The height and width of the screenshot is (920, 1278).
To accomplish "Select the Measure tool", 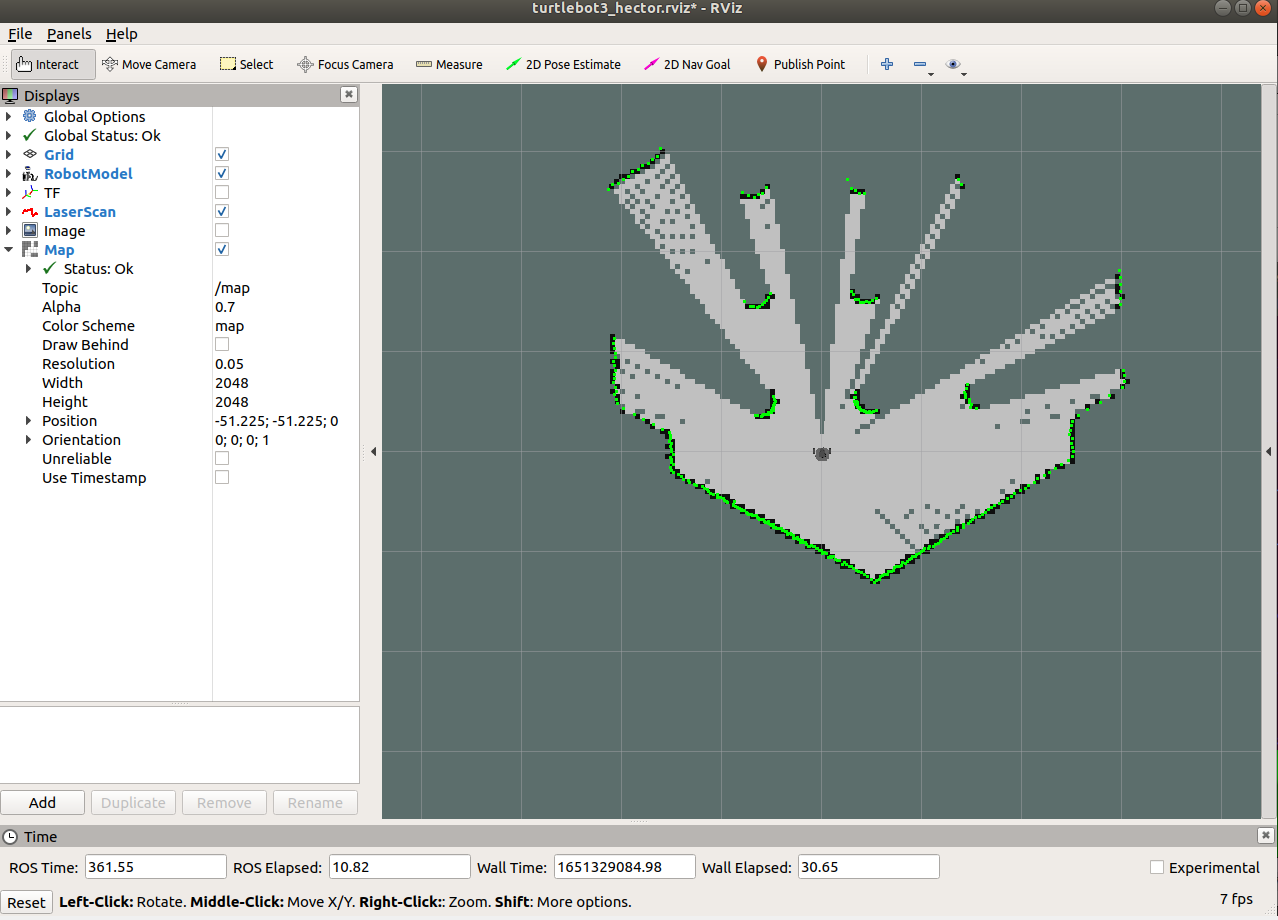I will coord(449,64).
